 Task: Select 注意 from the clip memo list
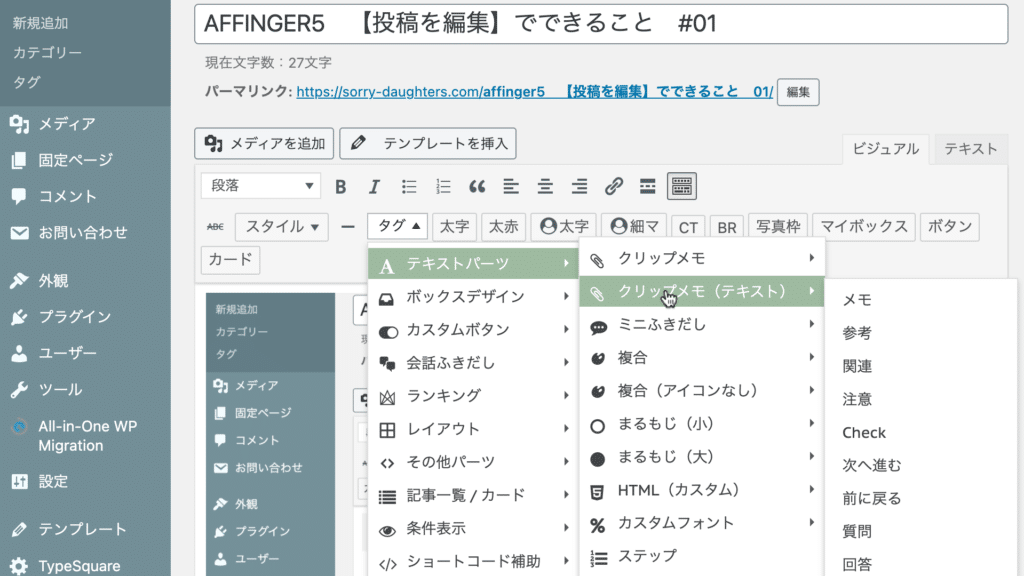coord(857,399)
